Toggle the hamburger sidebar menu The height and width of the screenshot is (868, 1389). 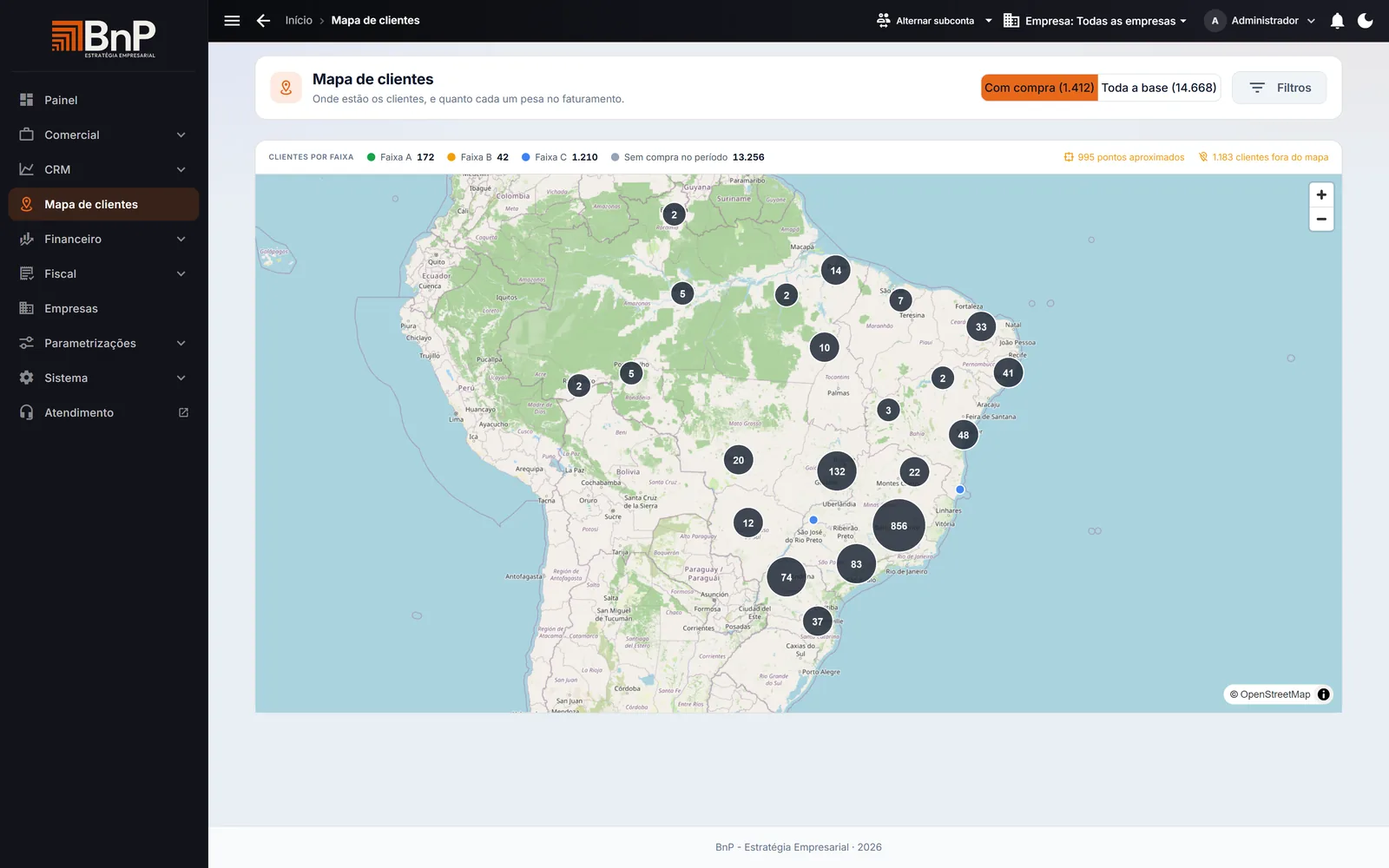232,21
